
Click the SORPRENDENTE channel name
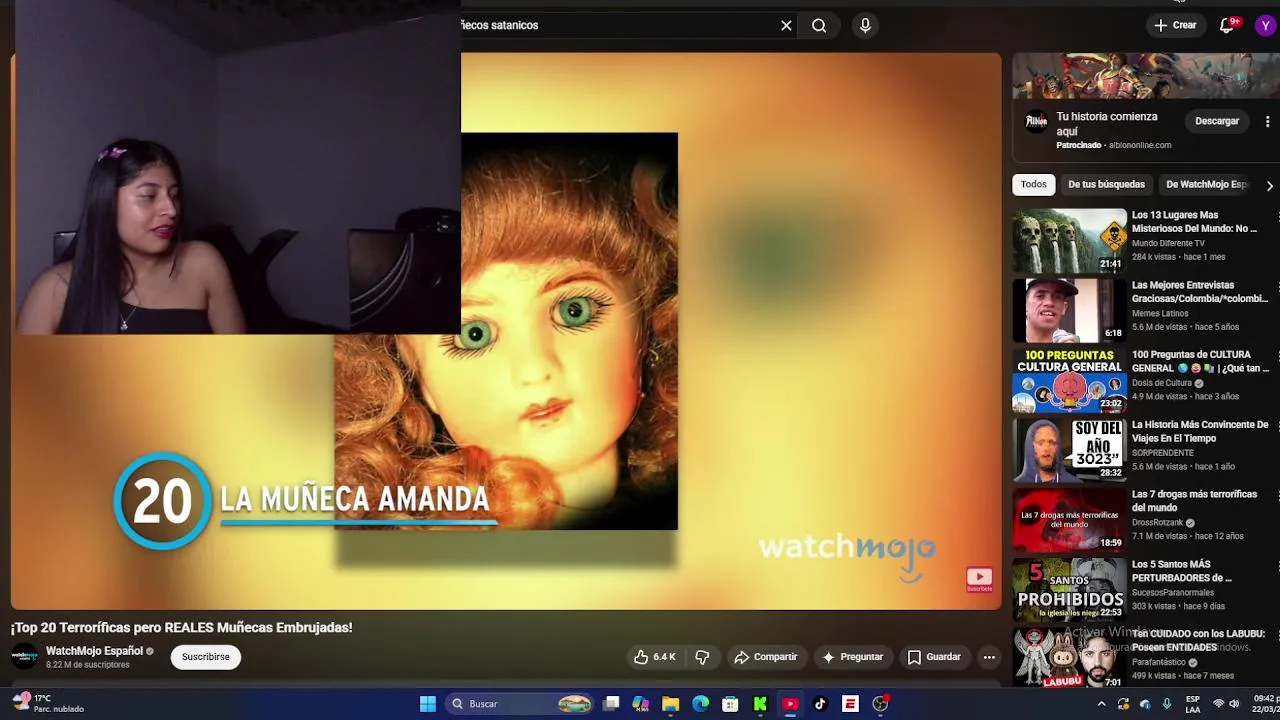[x=1162, y=453]
